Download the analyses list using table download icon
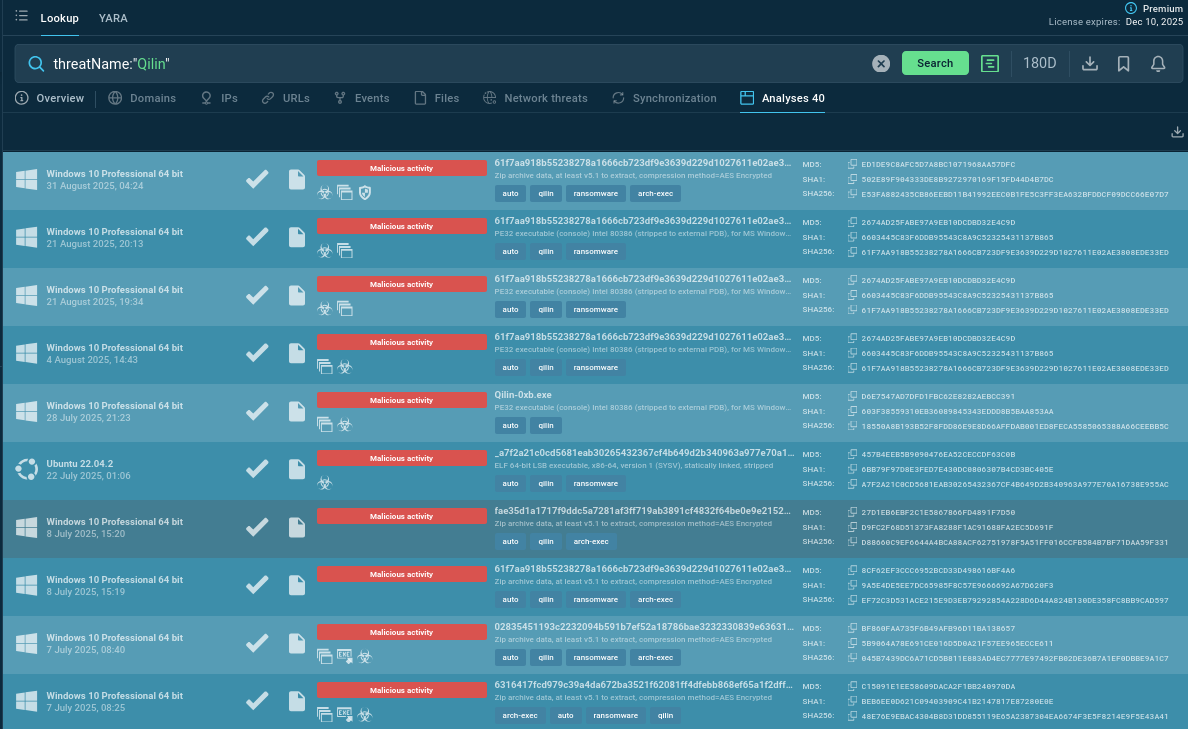 click(1177, 132)
